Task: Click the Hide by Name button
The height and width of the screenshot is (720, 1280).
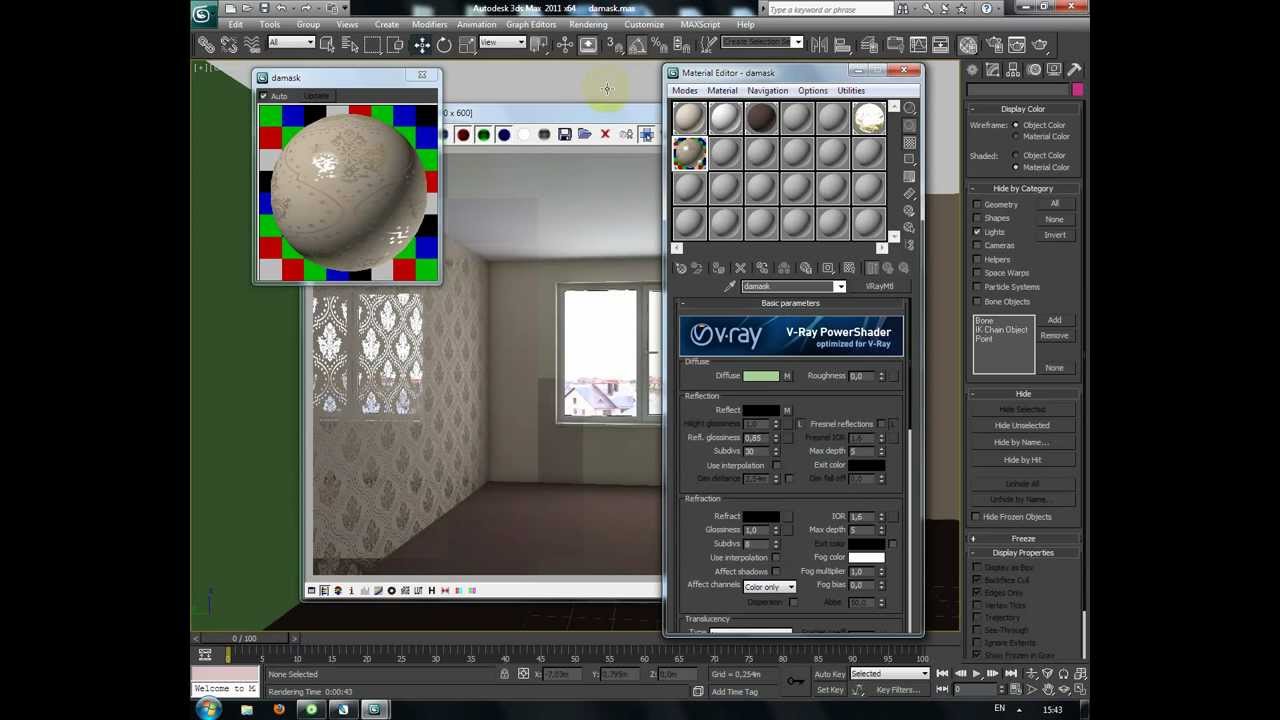Action: tap(1023, 442)
